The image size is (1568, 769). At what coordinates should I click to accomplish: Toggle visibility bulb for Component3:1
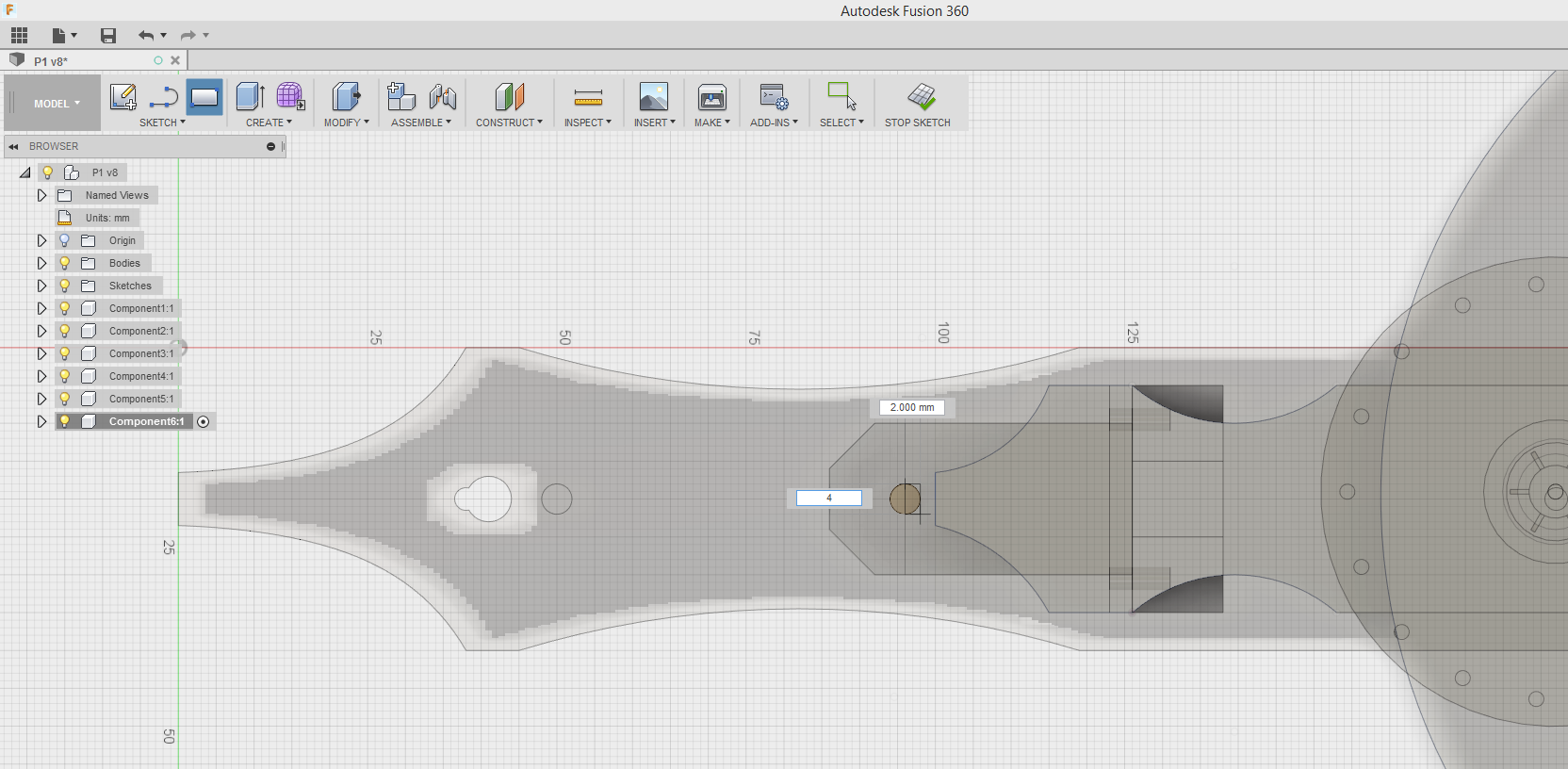(65, 353)
